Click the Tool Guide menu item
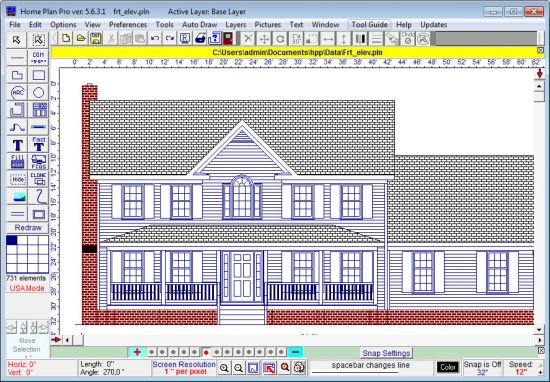Image resolution: width=550 pixels, height=382 pixels. point(369,25)
